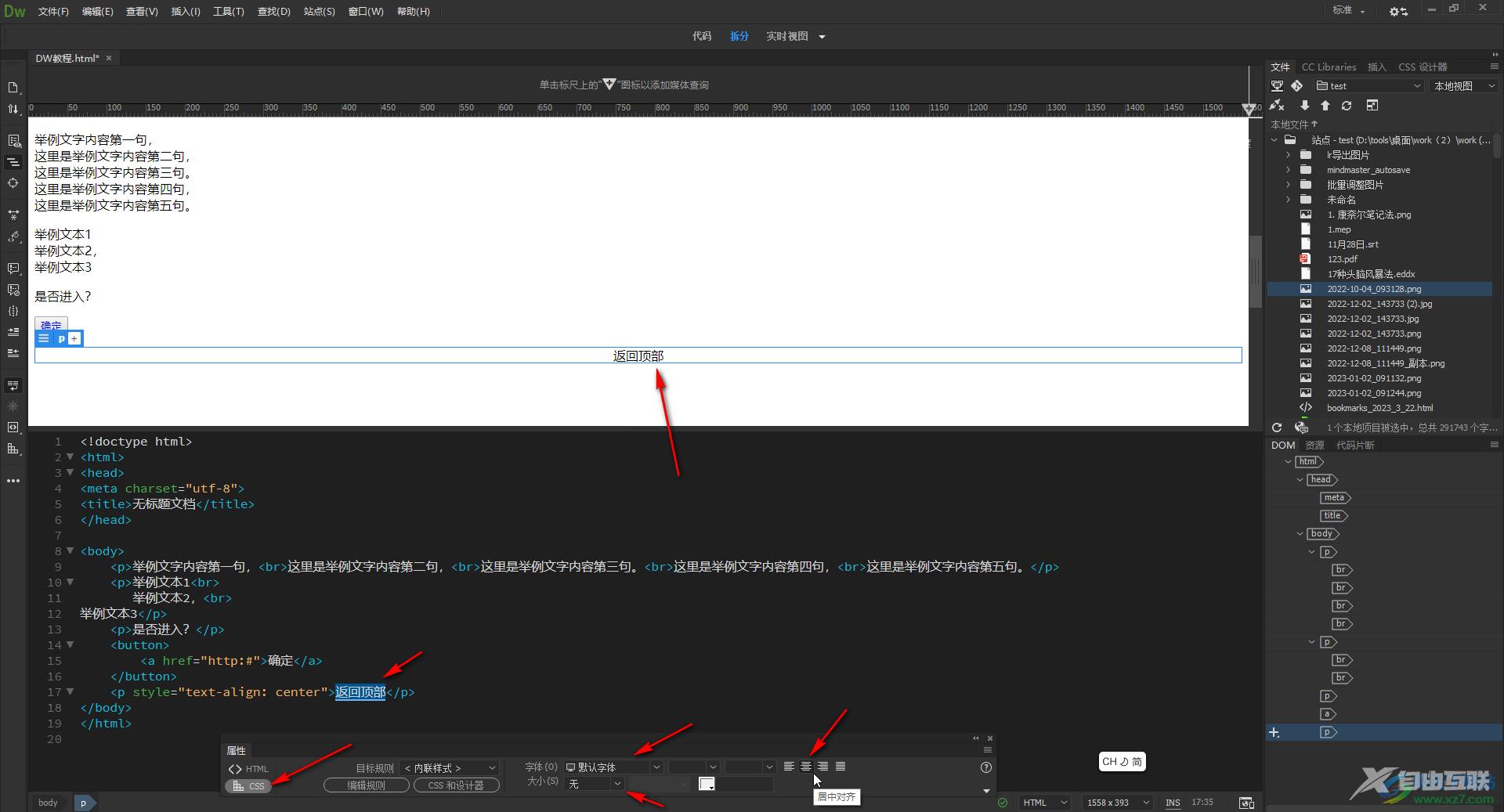The image size is (1504, 812).
Task: Enable Inspect mode crosshair icon
Action: click(x=13, y=183)
